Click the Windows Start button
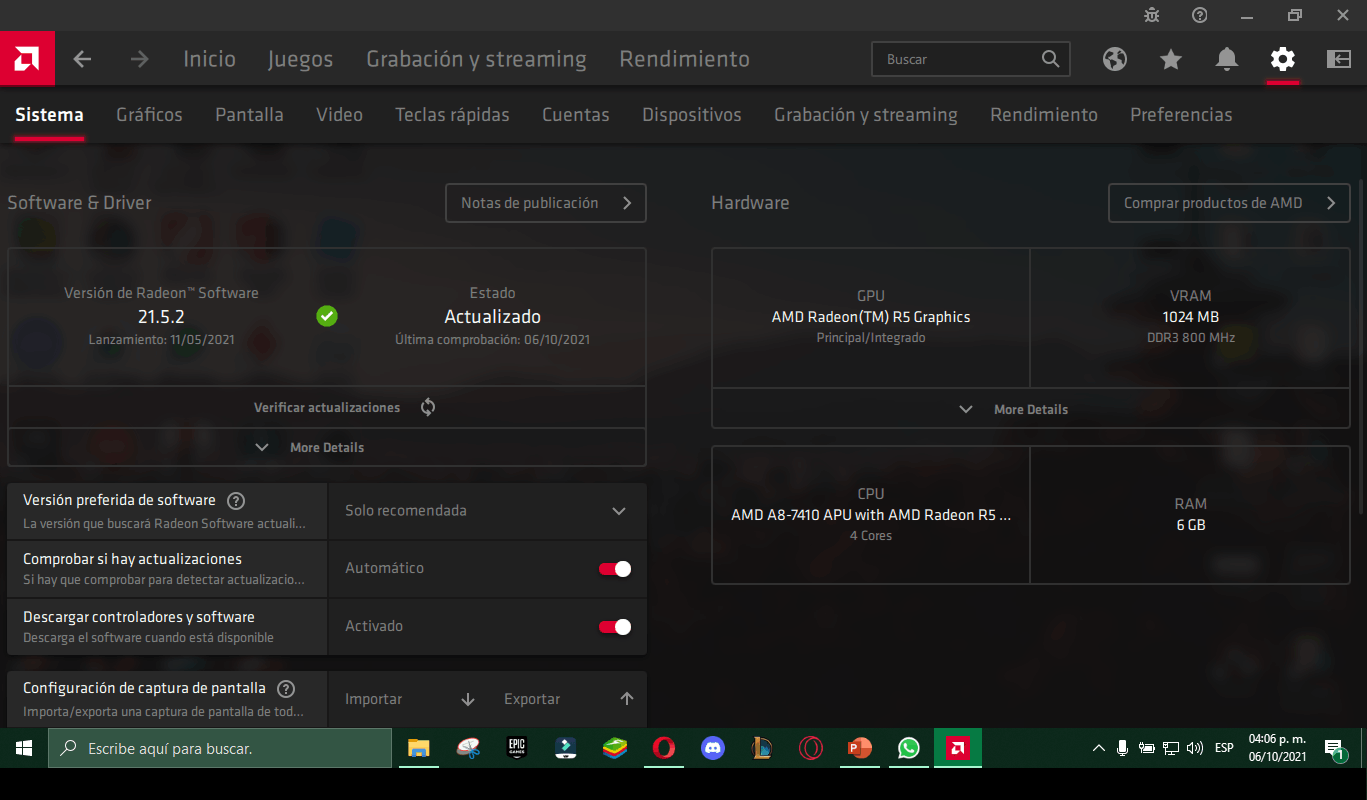The width and height of the screenshot is (1367, 800). [24, 748]
